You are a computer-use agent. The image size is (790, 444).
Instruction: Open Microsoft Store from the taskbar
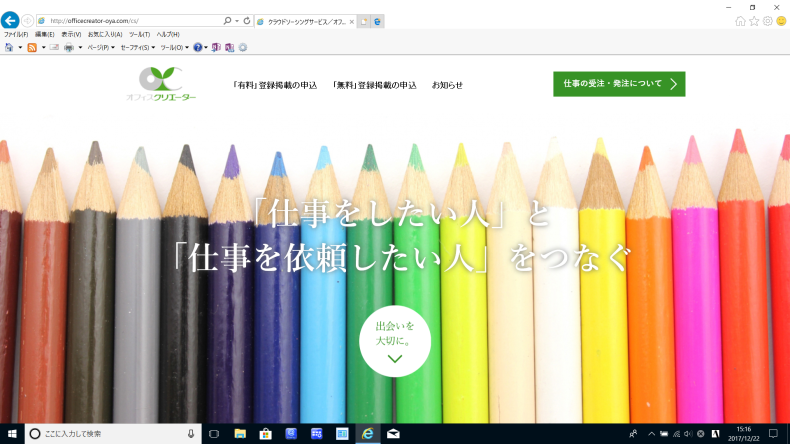pos(266,433)
